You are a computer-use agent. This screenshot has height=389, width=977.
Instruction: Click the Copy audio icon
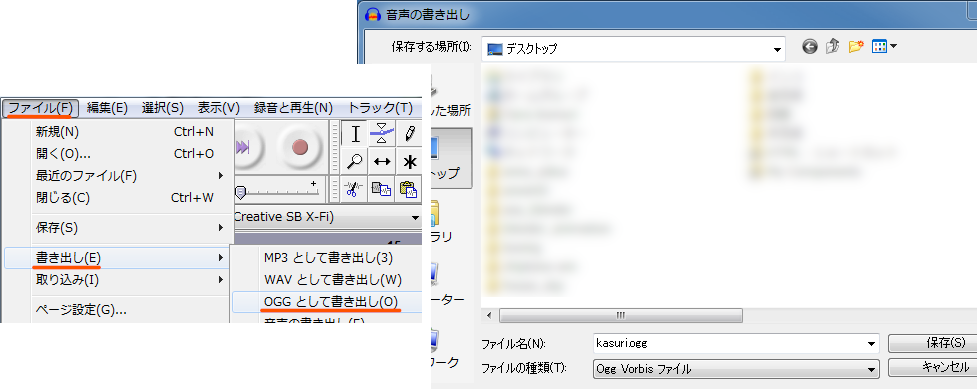[x=382, y=188]
